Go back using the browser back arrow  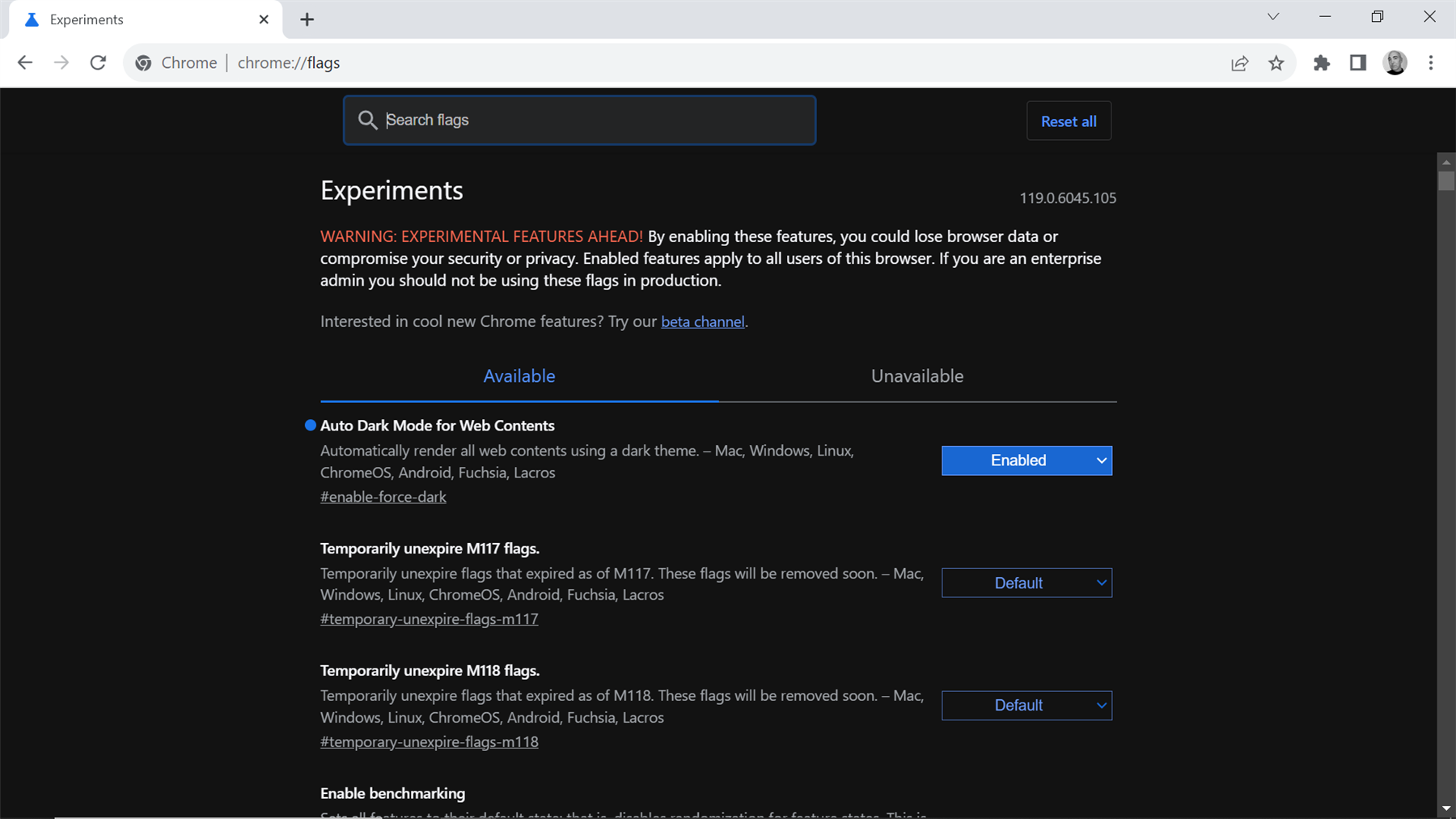tap(25, 63)
